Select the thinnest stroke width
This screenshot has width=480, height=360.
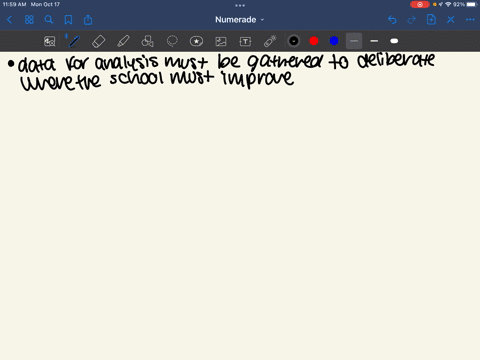354,41
